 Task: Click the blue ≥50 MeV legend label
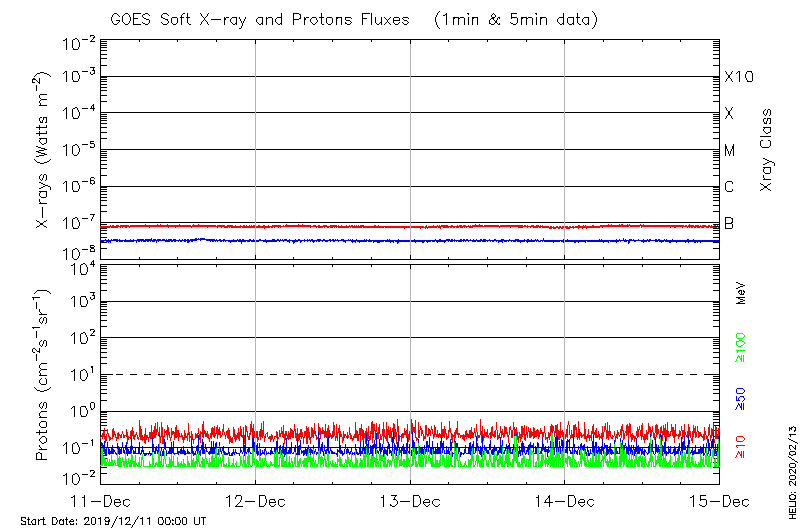741,399
